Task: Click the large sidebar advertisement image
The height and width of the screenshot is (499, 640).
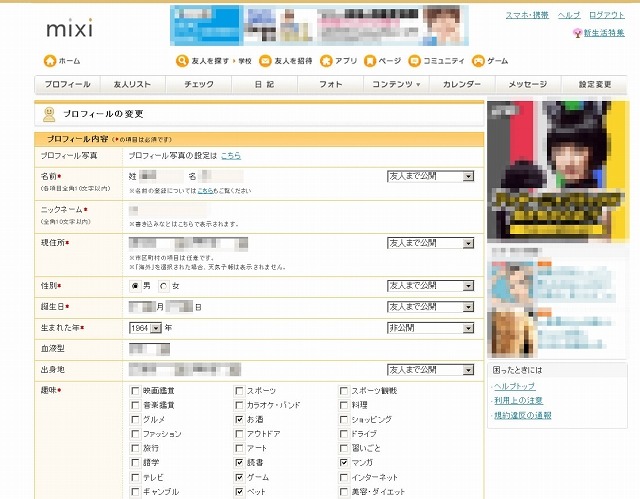Action: point(558,171)
